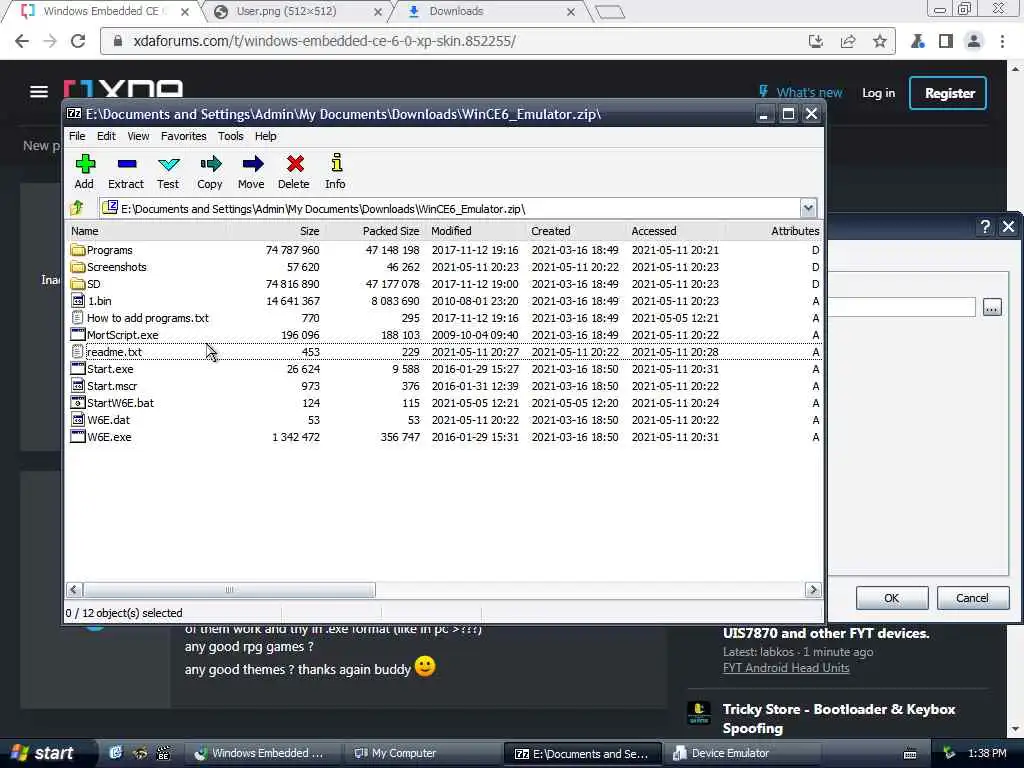
Task: Open the Tricky Store Bootloader & Keybox thread
Action: (x=839, y=718)
